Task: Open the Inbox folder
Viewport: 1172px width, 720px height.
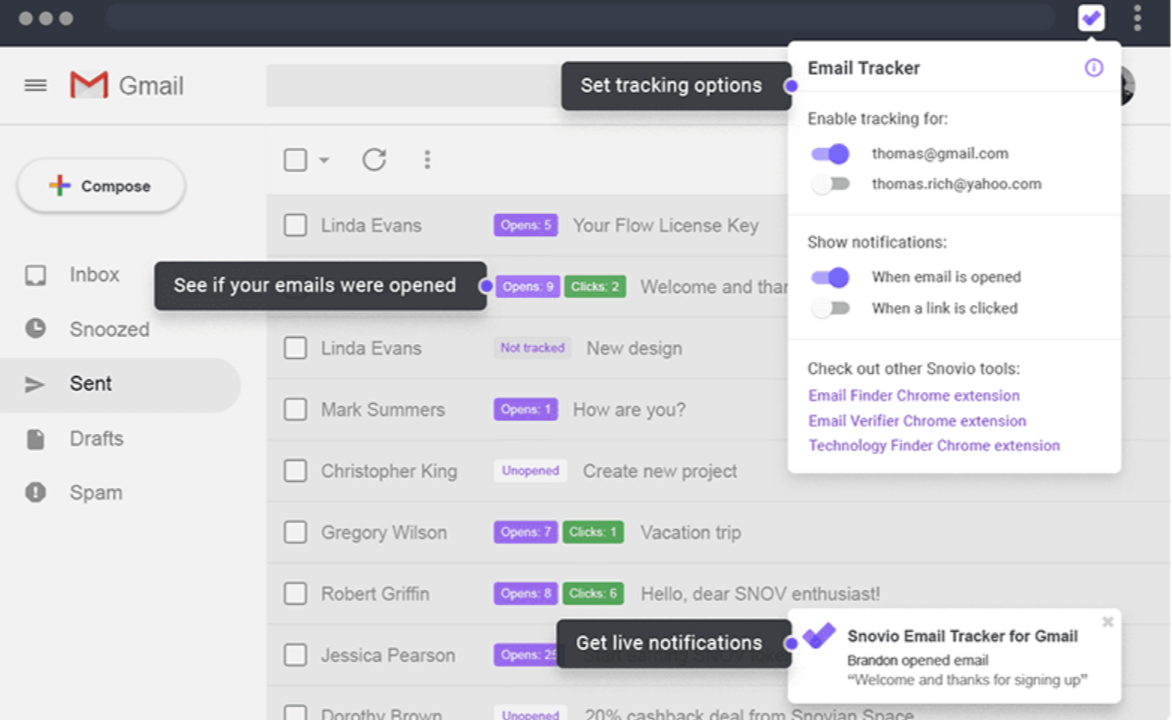Action: point(94,275)
